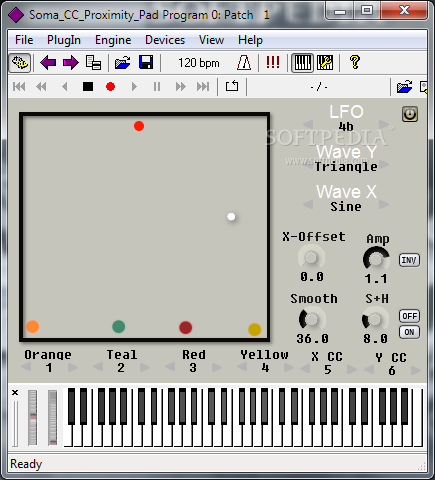This screenshot has height=480, width=435.
Task: Select next Wave Y shape arrow
Action: 384,164
